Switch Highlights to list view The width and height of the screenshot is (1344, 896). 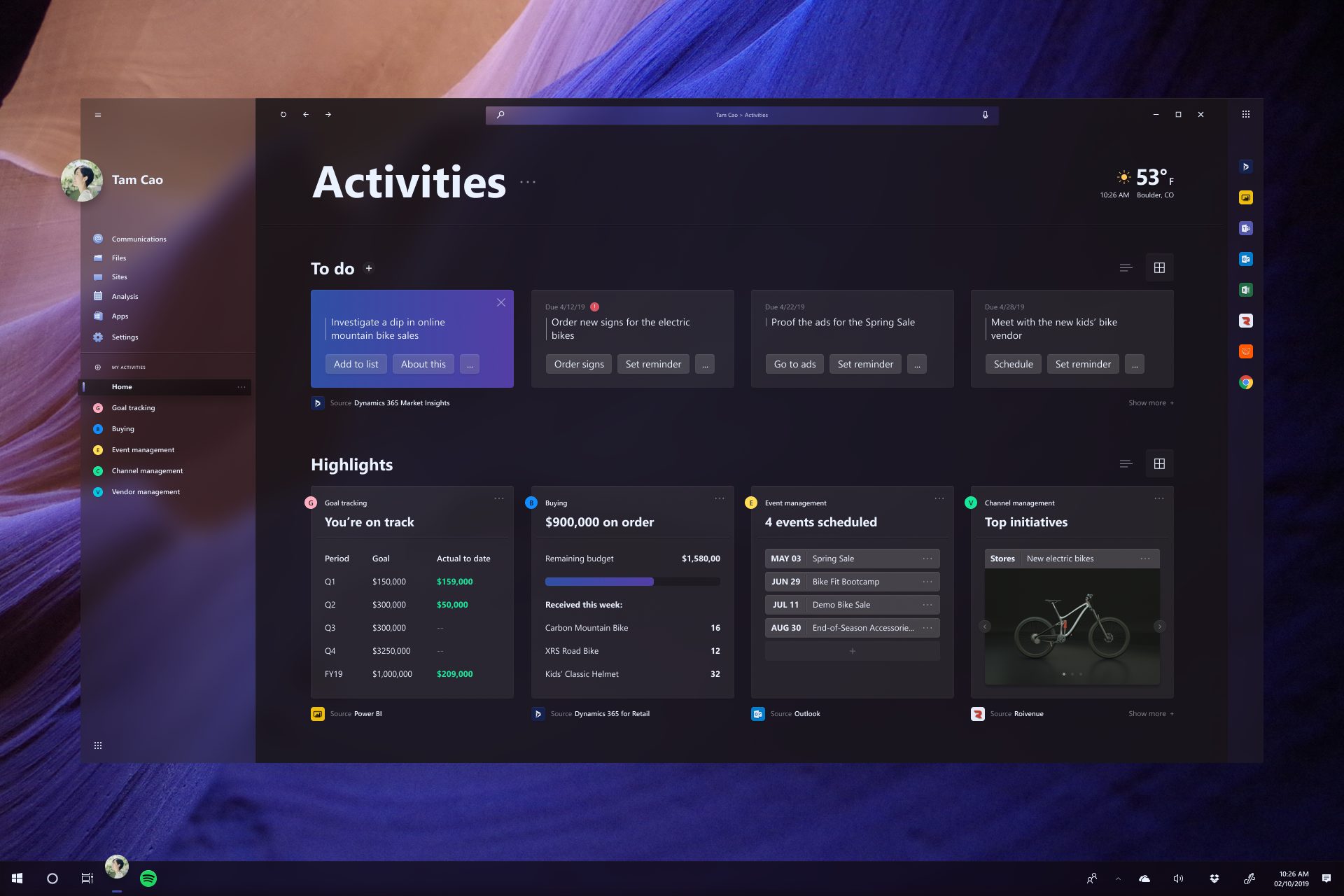click(x=1126, y=464)
